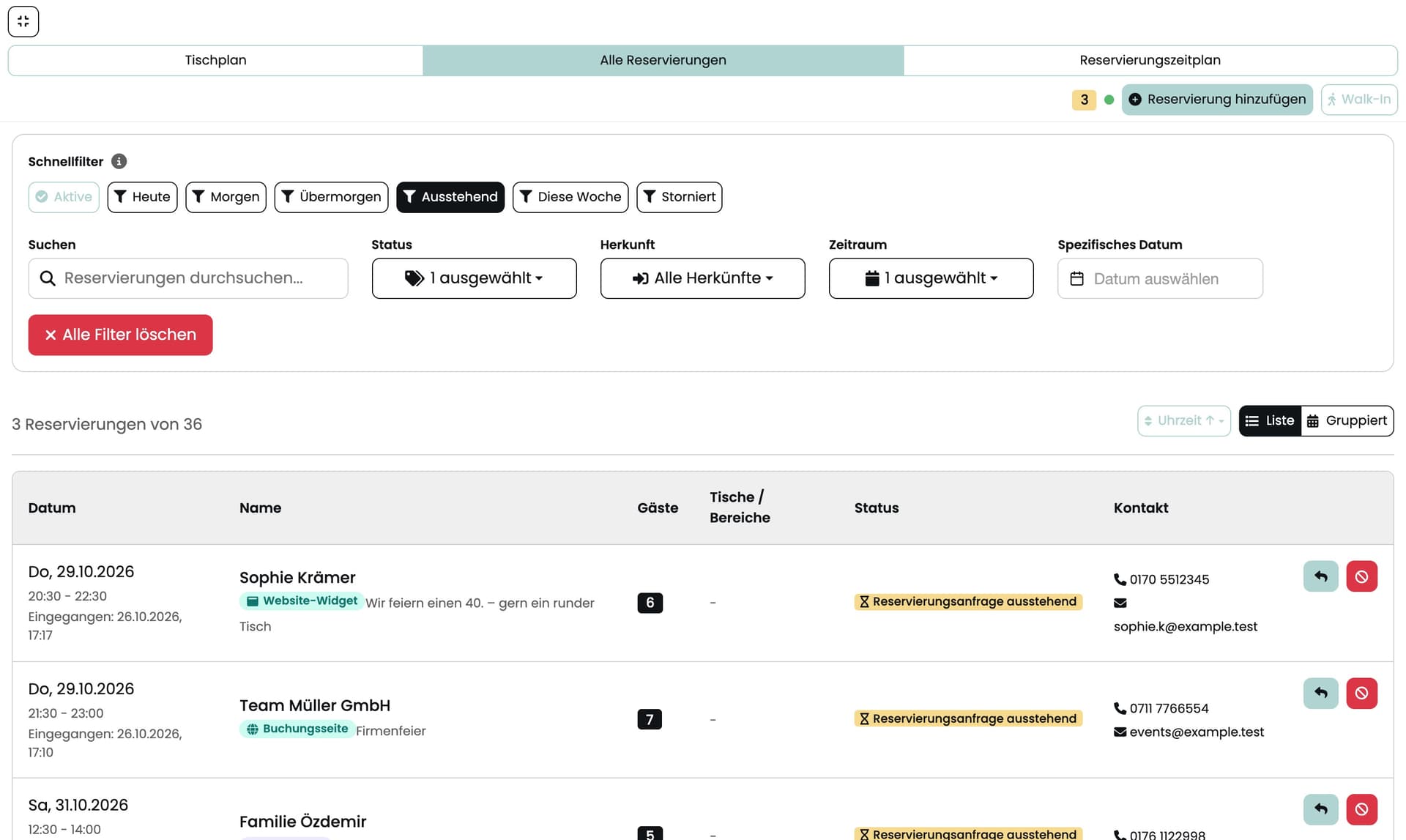The image size is (1406, 840).
Task: Click the green status dot indicator
Action: coord(1109,100)
